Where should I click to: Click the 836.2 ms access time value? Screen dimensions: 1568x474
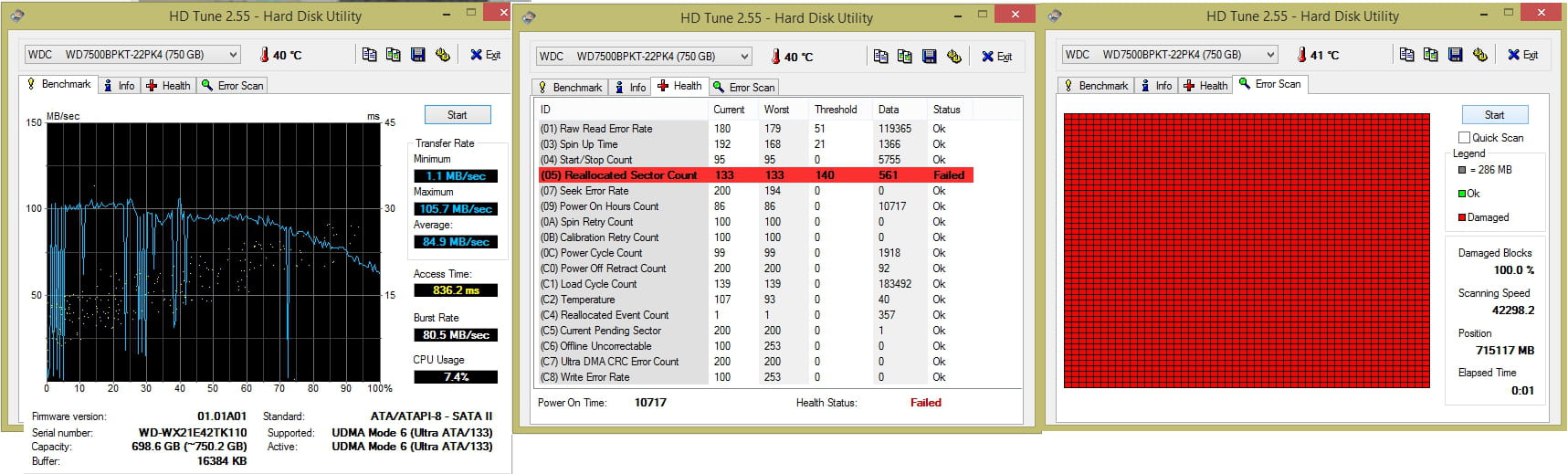coord(456,290)
